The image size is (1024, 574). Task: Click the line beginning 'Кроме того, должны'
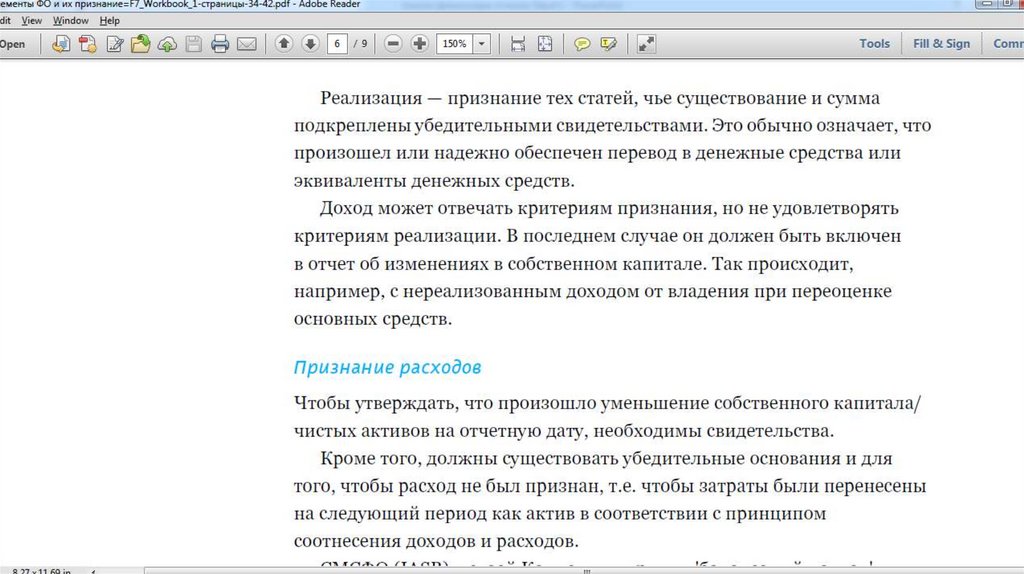[606, 458]
